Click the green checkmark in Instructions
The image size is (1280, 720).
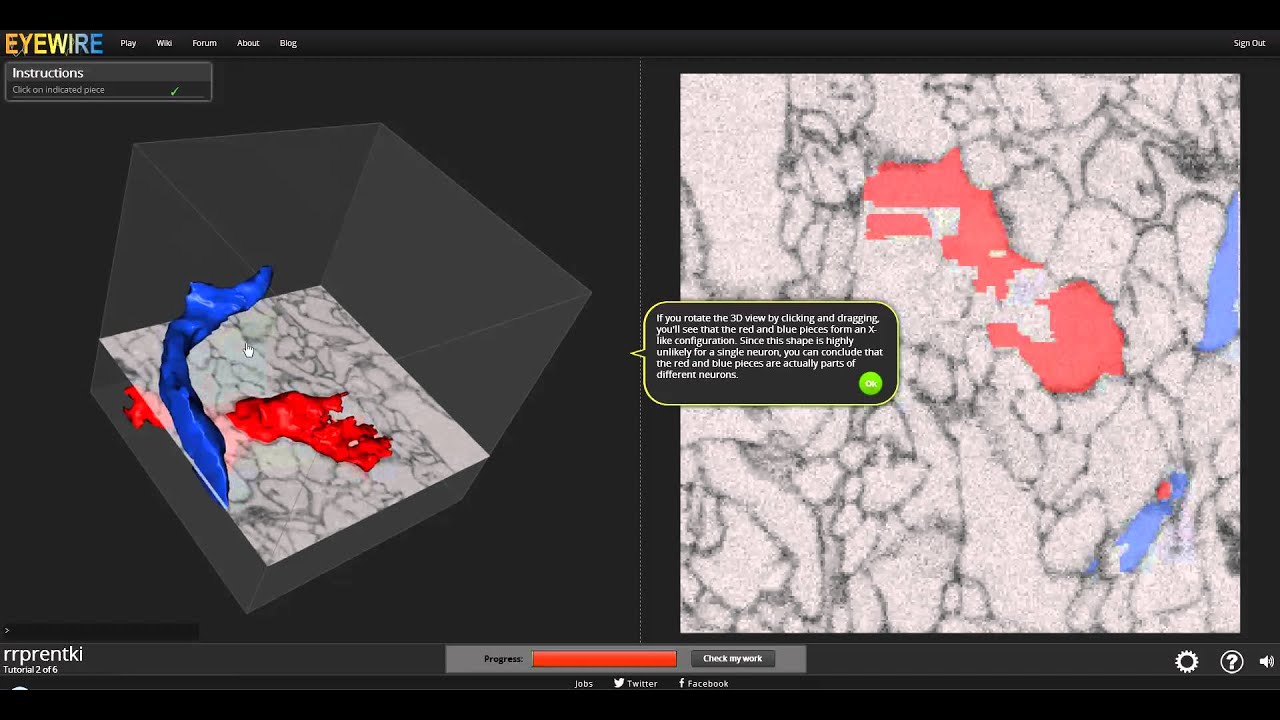[x=174, y=91]
